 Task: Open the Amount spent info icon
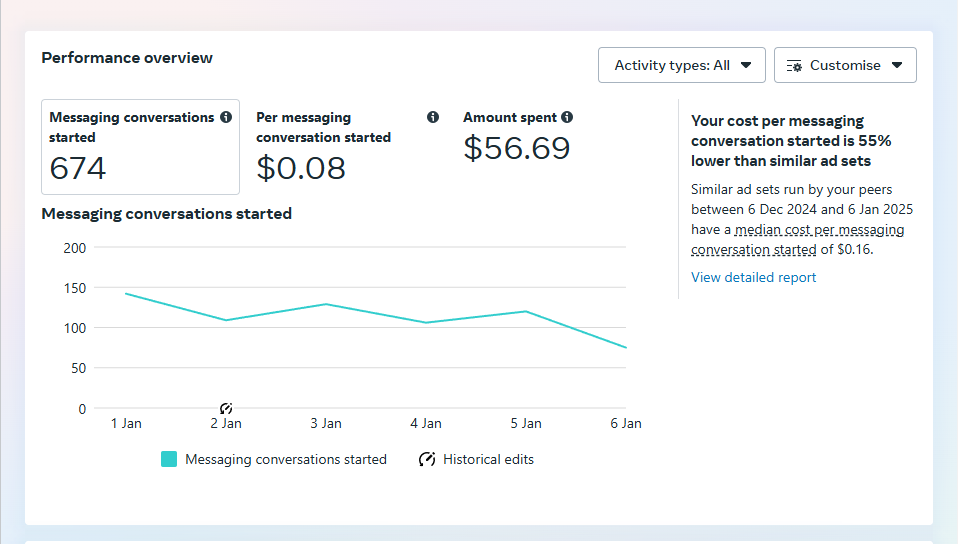tap(567, 117)
